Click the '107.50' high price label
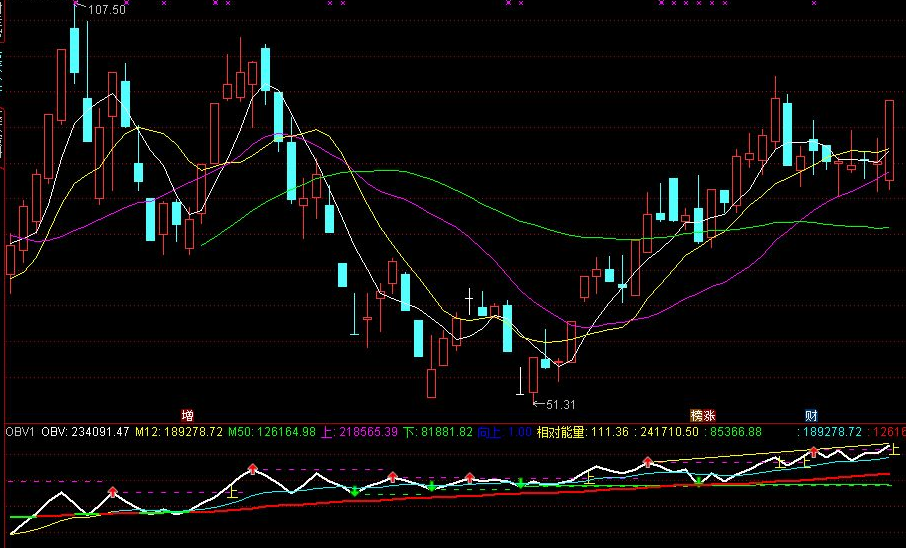906x548 pixels. coord(106,10)
